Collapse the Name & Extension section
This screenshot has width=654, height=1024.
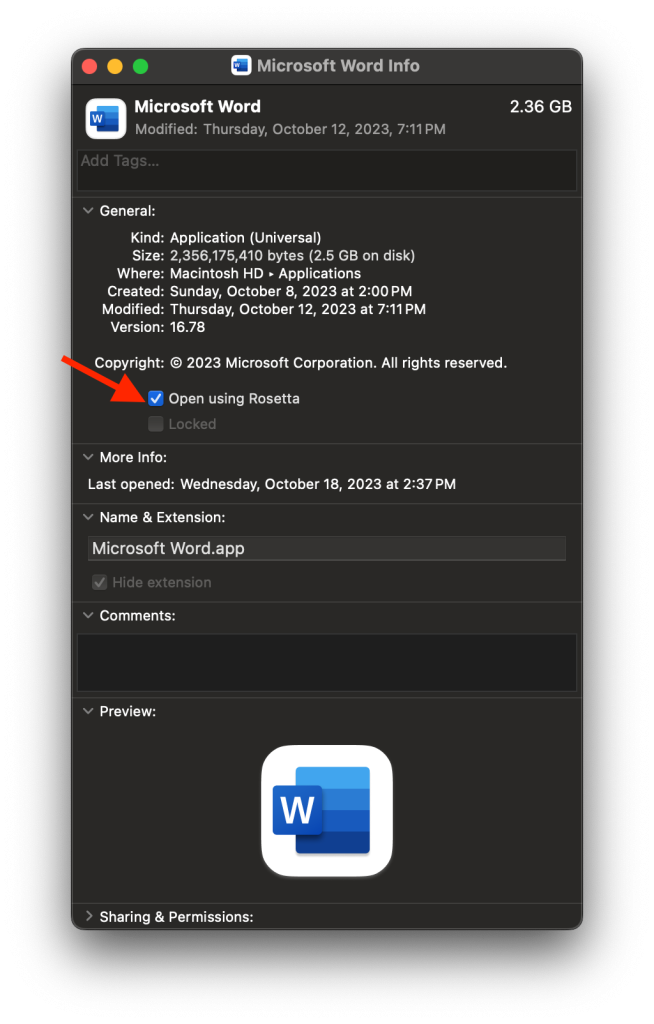(88, 517)
